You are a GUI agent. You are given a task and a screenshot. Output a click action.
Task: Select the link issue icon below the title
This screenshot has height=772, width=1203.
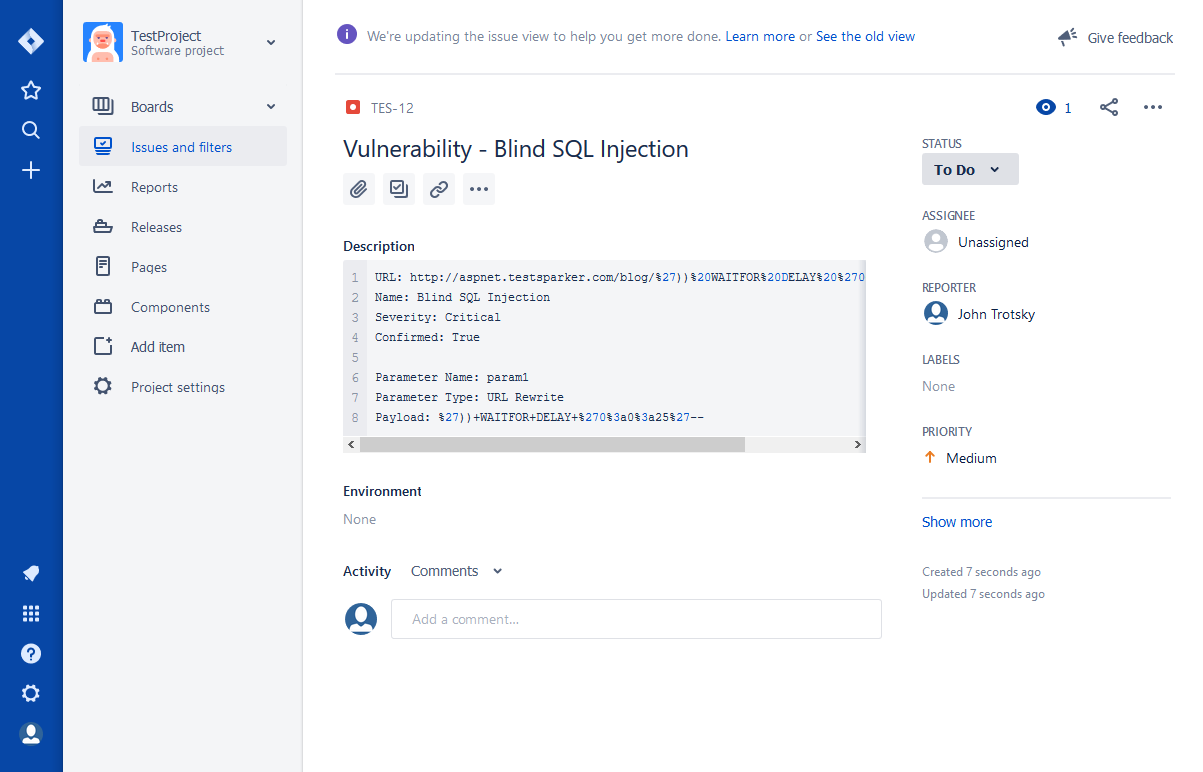[x=438, y=189]
